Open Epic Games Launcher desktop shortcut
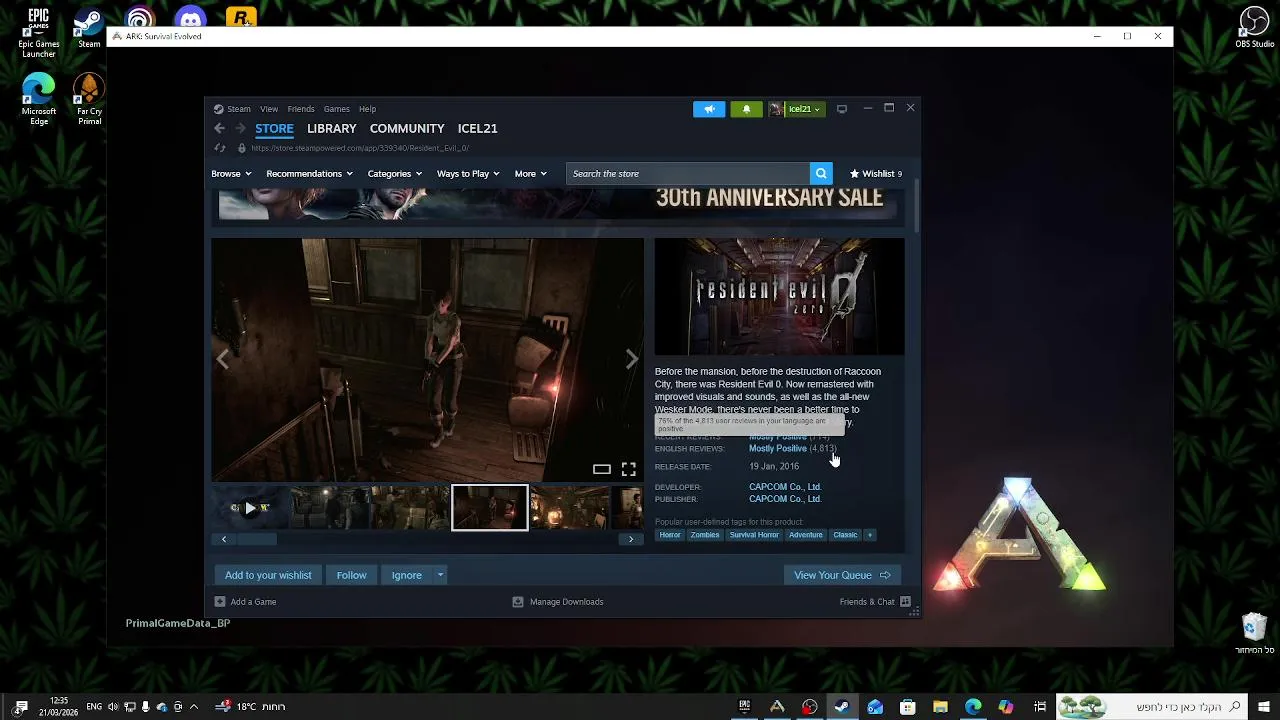This screenshot has width=1280, height=720. click(39, 33)
